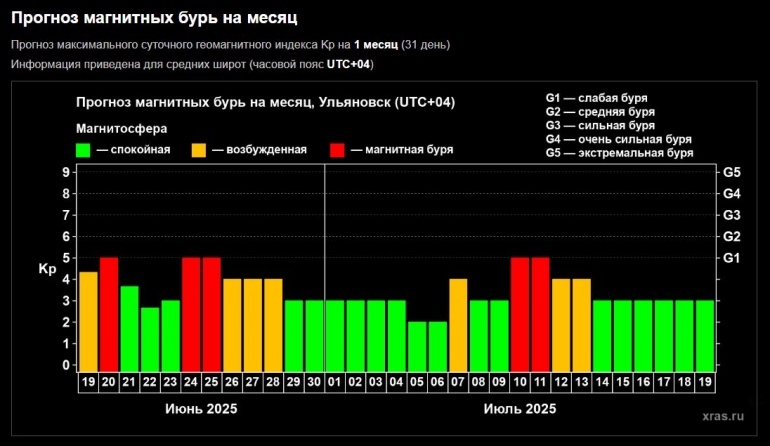
Task: Click the 'Kp' axis label
Action: (x=47, y=269)
